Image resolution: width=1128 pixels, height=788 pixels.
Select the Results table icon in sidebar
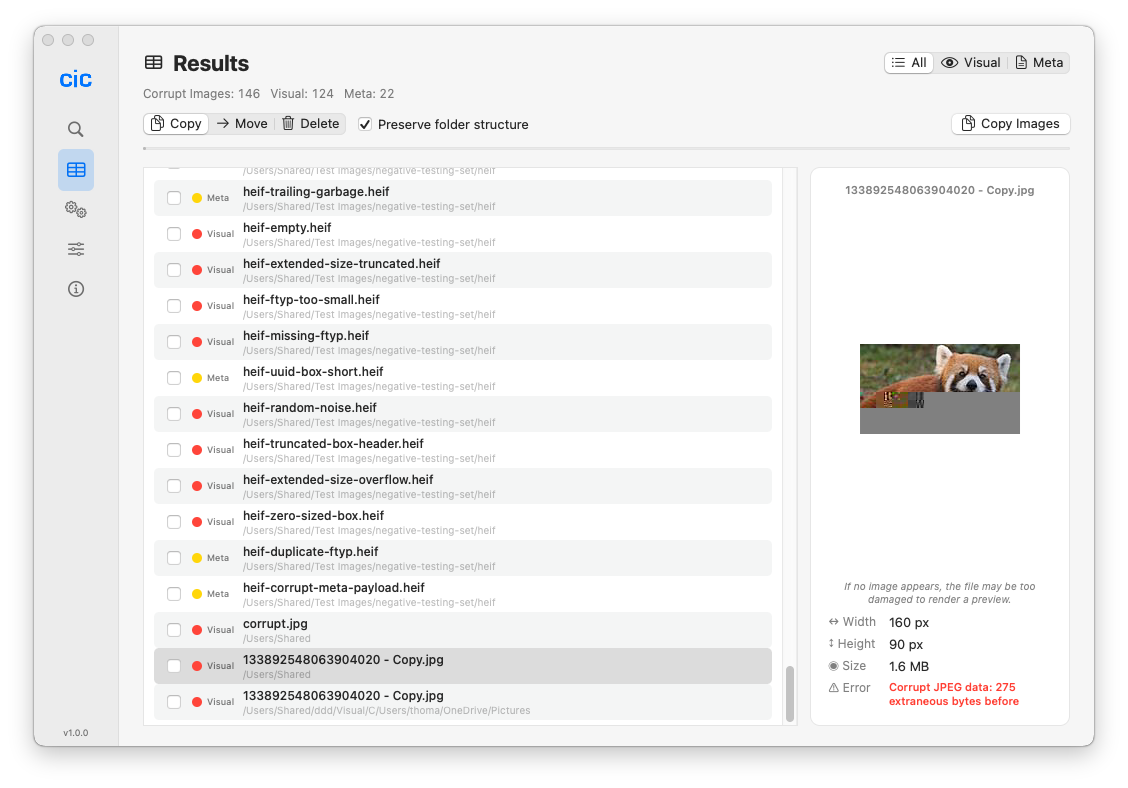tap(76, 170)
